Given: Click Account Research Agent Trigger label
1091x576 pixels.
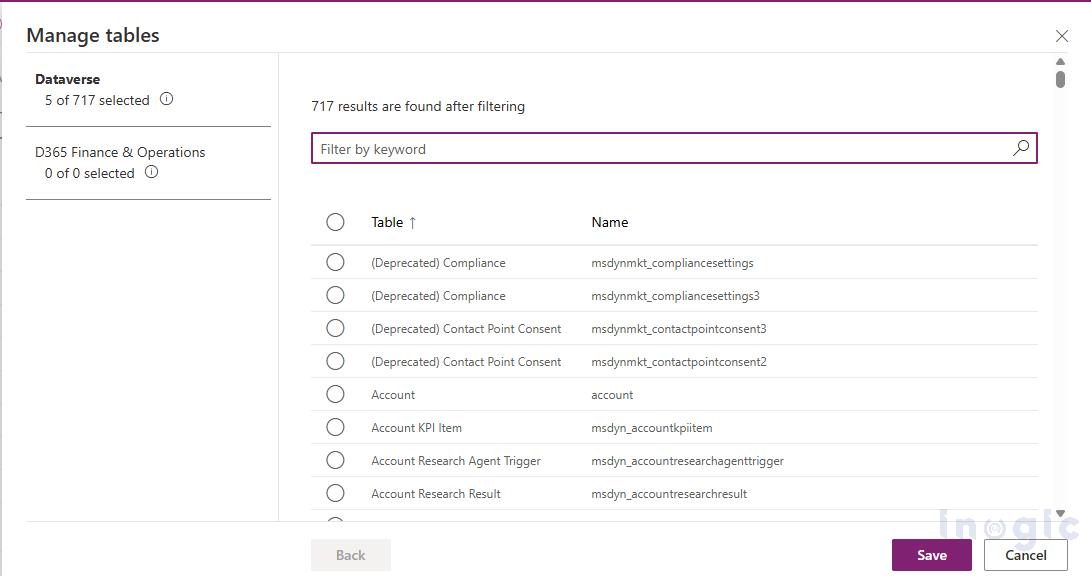Looking at the screenshot, I should pyautogui.click(x=456, y=461).
